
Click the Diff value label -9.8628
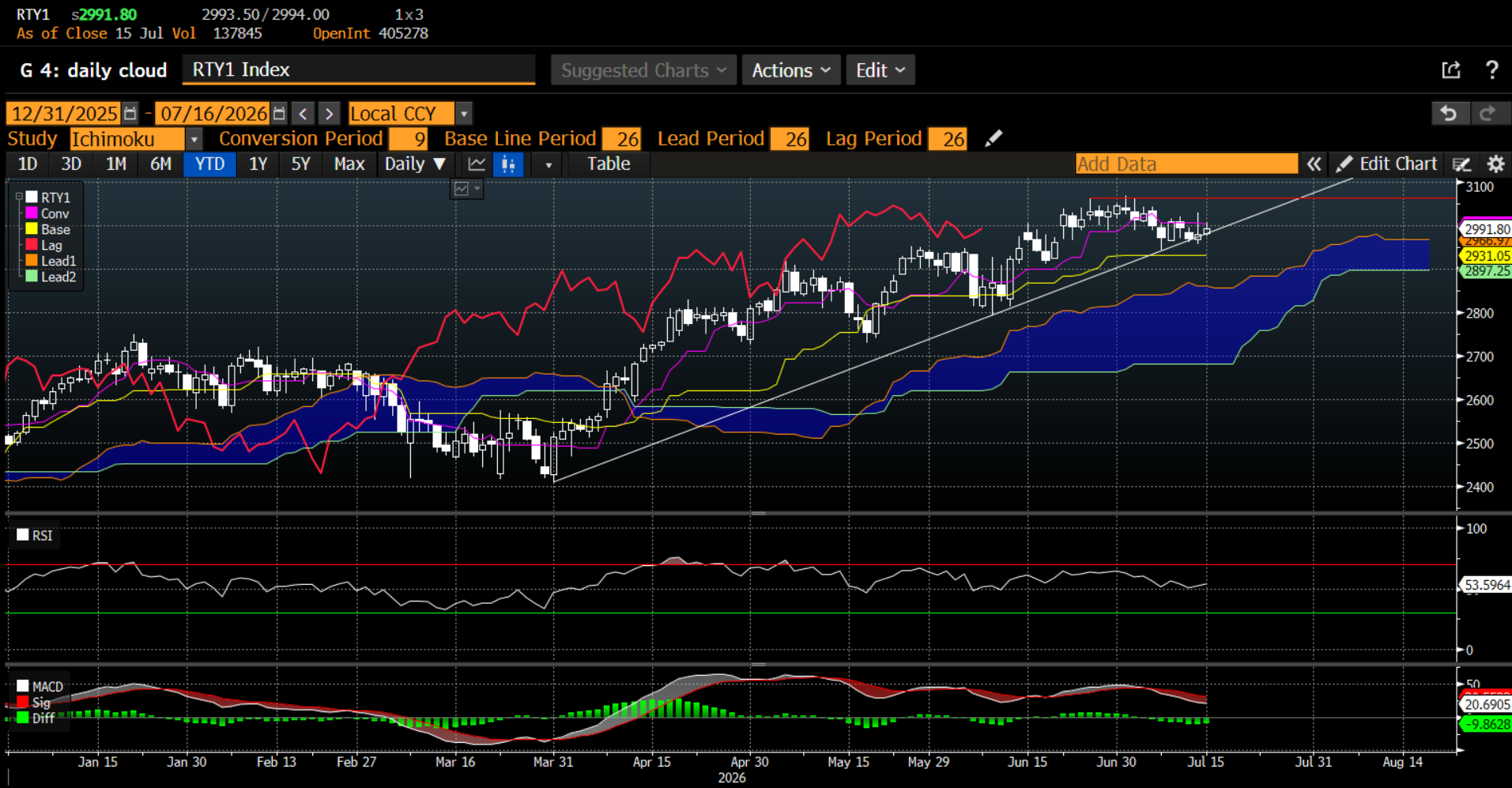[x=1486, y=724]
